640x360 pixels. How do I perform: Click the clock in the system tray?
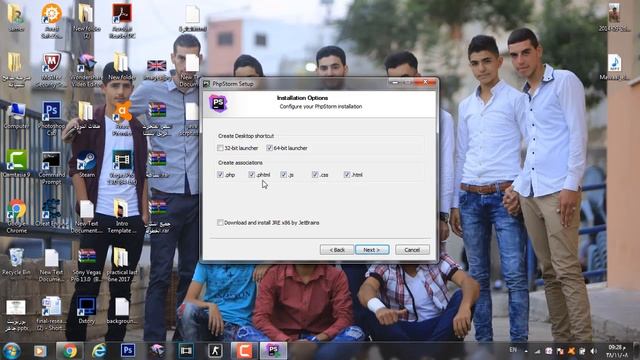(x=617, y=351)
